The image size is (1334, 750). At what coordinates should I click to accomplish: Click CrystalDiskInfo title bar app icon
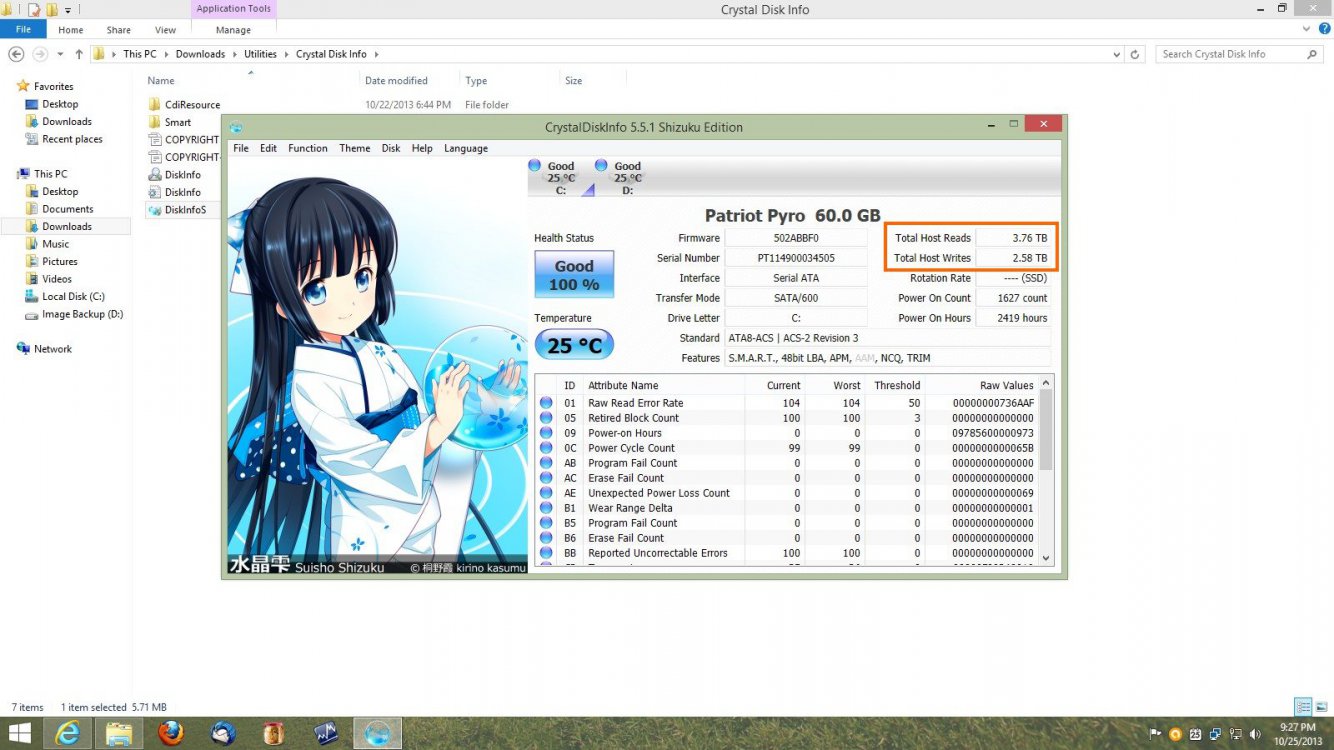235,127
